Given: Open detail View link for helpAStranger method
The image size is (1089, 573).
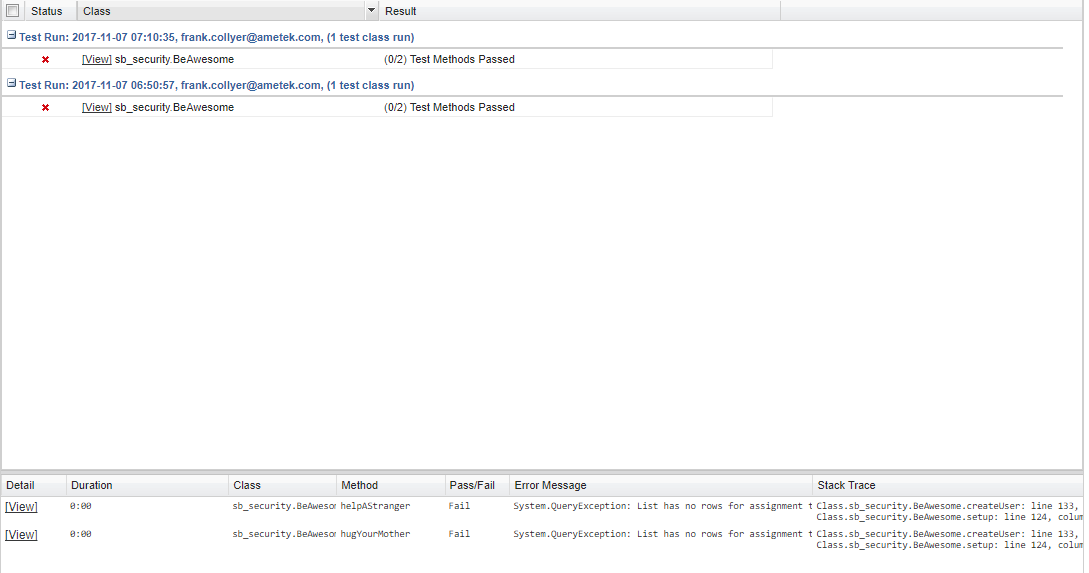Looking at the screenshot, I should (x=21, y=507).
